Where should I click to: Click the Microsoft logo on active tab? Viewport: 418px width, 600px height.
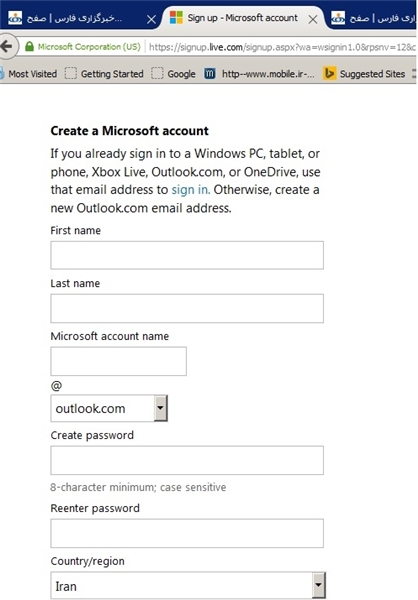click(176, 18)
